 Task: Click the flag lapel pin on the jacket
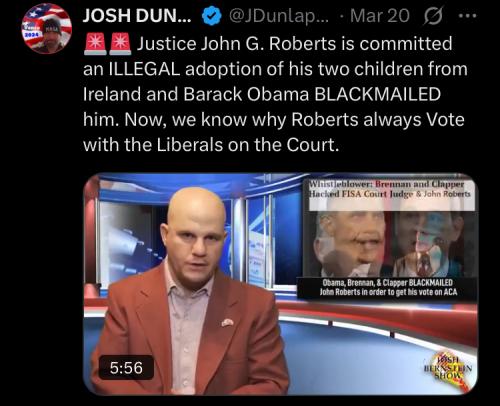[227, 322]
